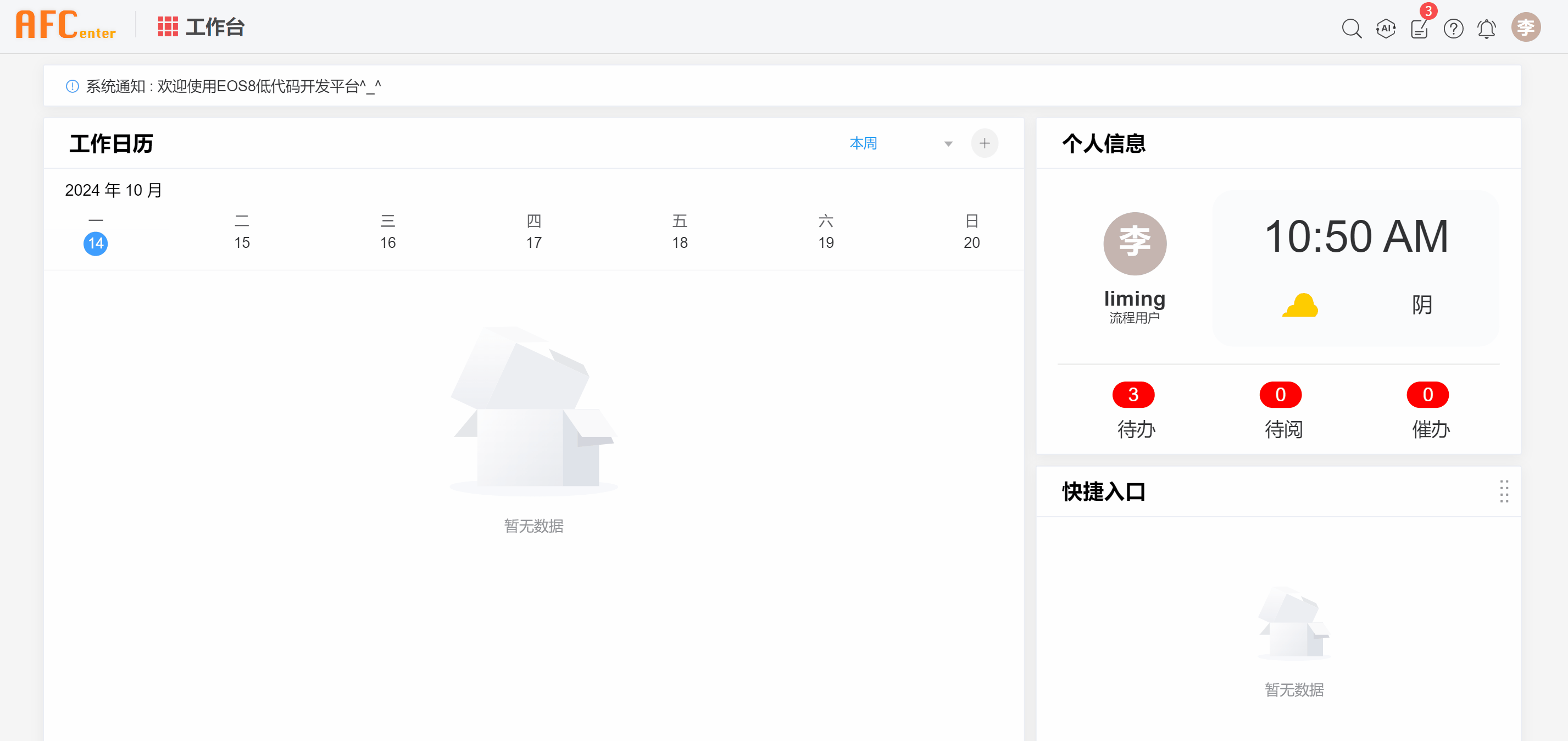Select Wednesday the 16th in calendar
Image resolution: width=1568 pixels, height=741 pixels.
(x=388, y=242)
